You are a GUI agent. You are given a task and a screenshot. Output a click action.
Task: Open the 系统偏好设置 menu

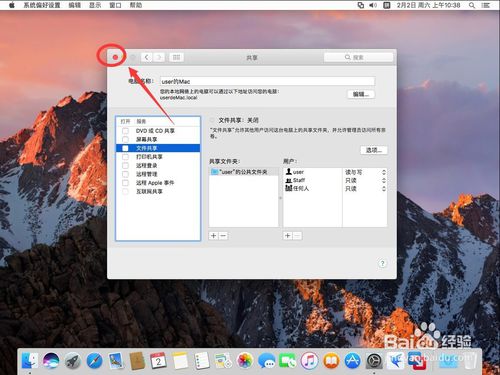point(42,5)
